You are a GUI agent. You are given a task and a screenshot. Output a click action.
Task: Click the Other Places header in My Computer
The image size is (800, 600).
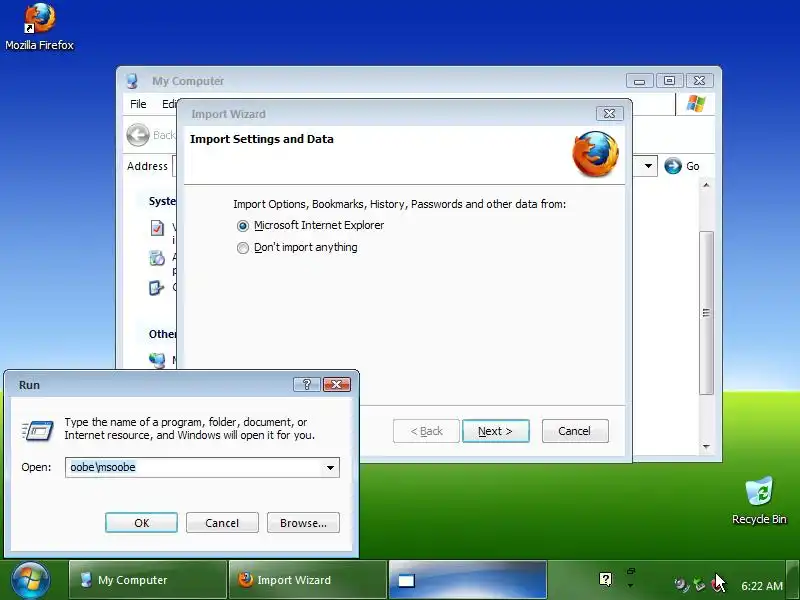[x=162, y=334]
